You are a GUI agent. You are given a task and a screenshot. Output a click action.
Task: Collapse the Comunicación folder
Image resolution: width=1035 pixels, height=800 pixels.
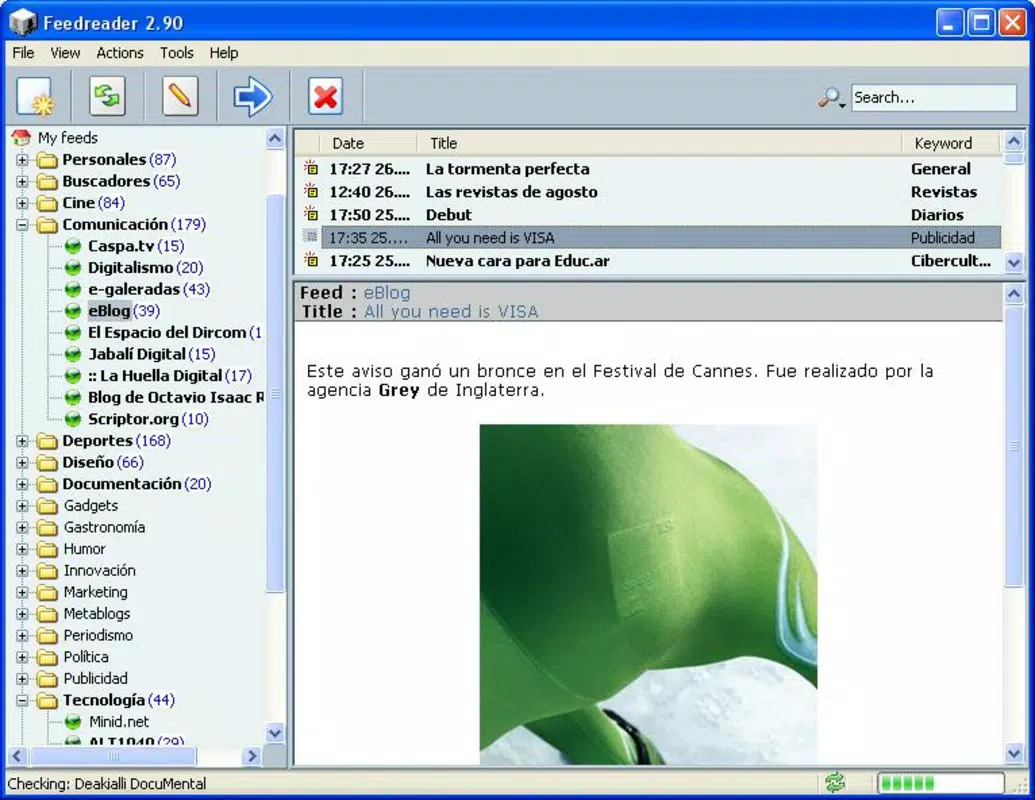click(x=22, y=225)
